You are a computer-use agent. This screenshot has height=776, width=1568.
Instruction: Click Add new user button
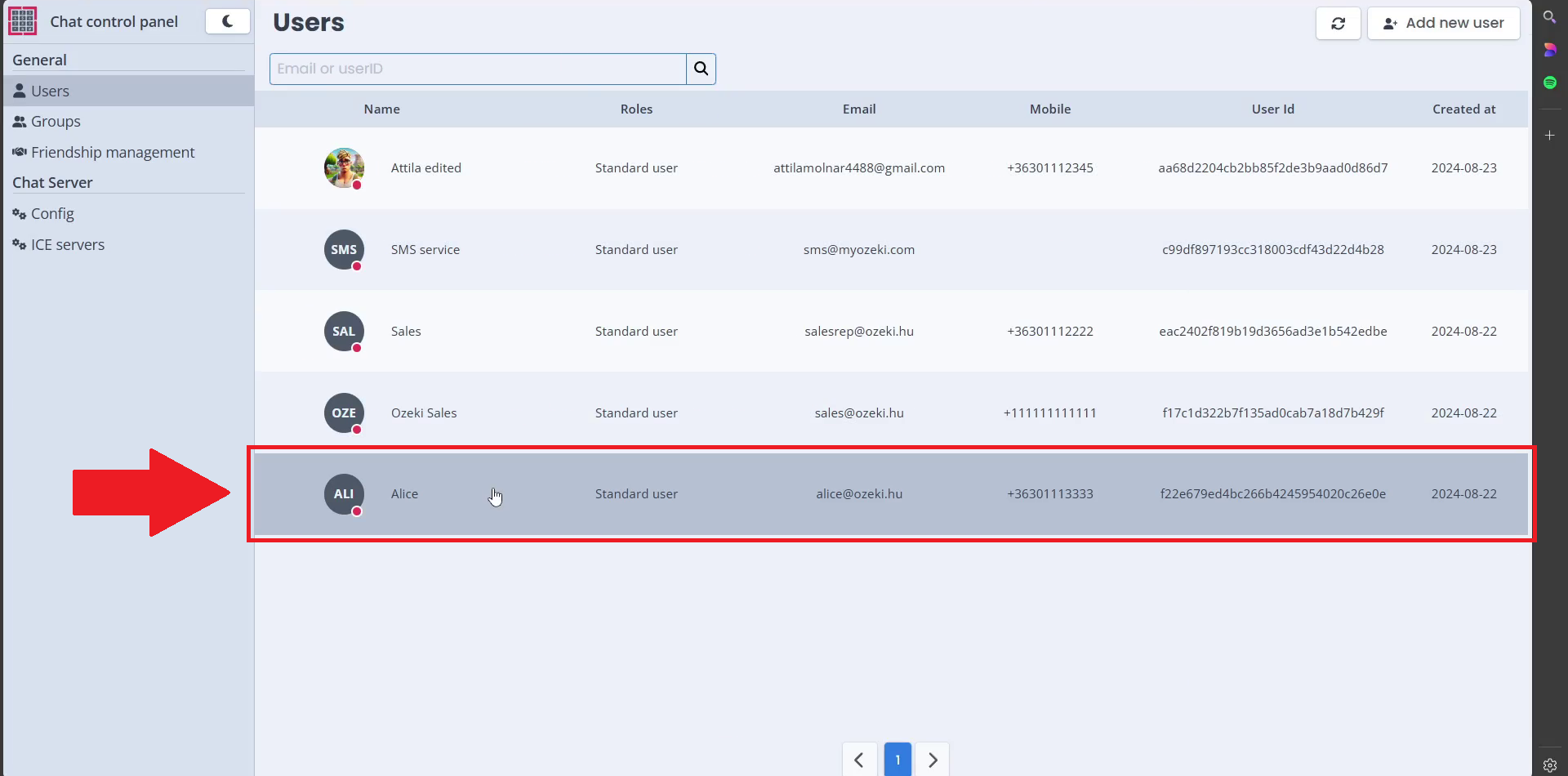(1443, 23)
